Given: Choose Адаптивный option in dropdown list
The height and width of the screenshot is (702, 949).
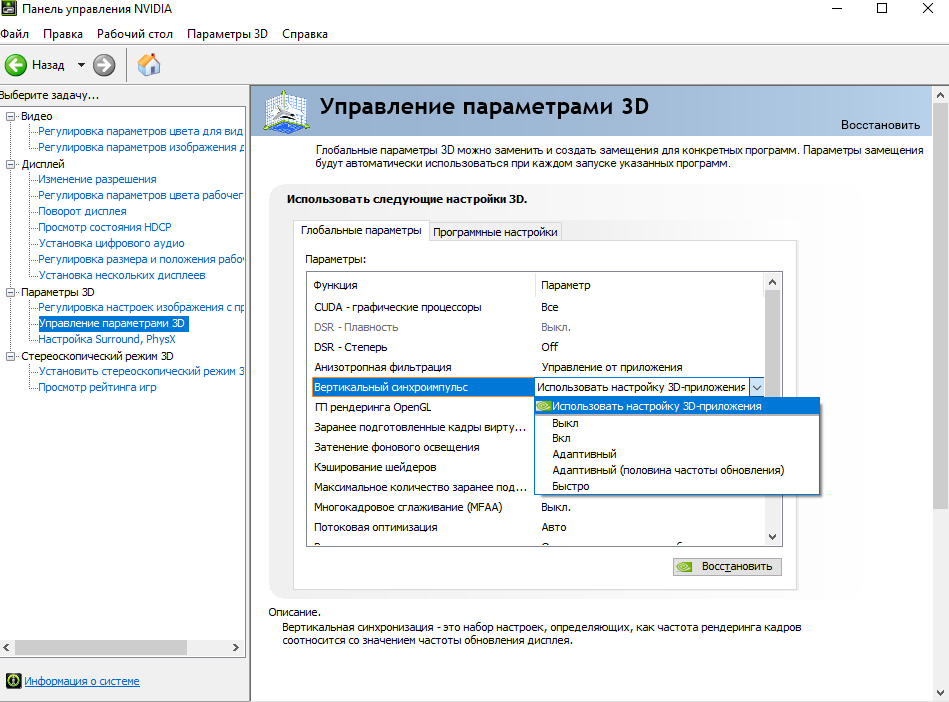Looking at the screenshot, I should [677, 454].
